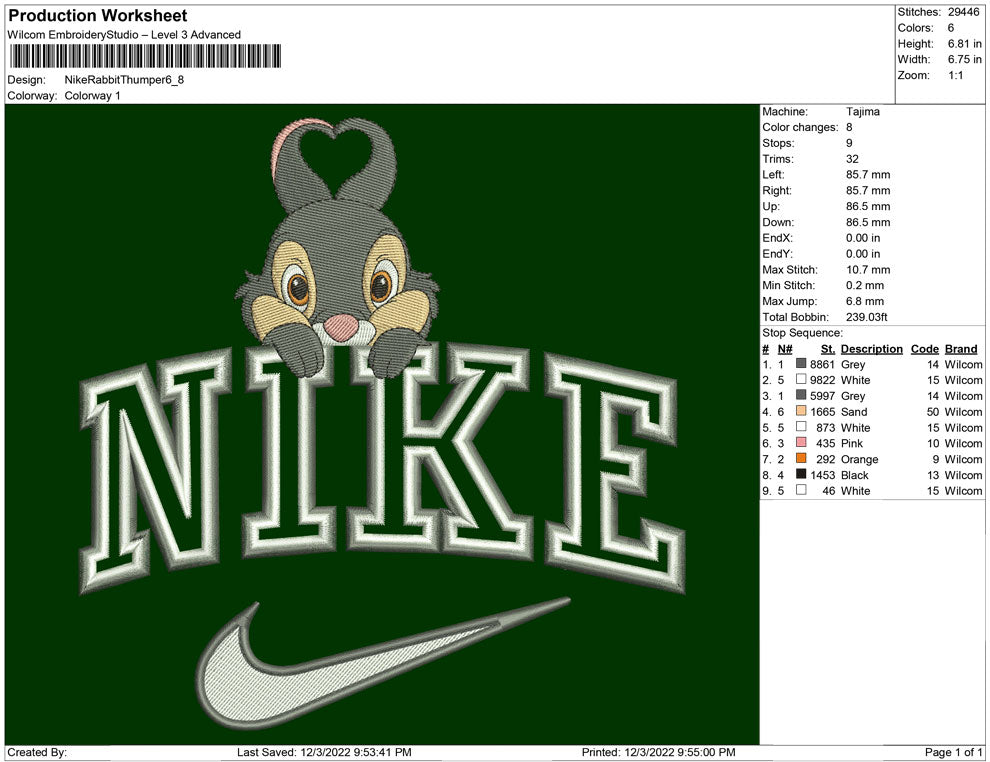990x762 pixels.
Task: Click the Sand color swatch
Action: point(801,410)
